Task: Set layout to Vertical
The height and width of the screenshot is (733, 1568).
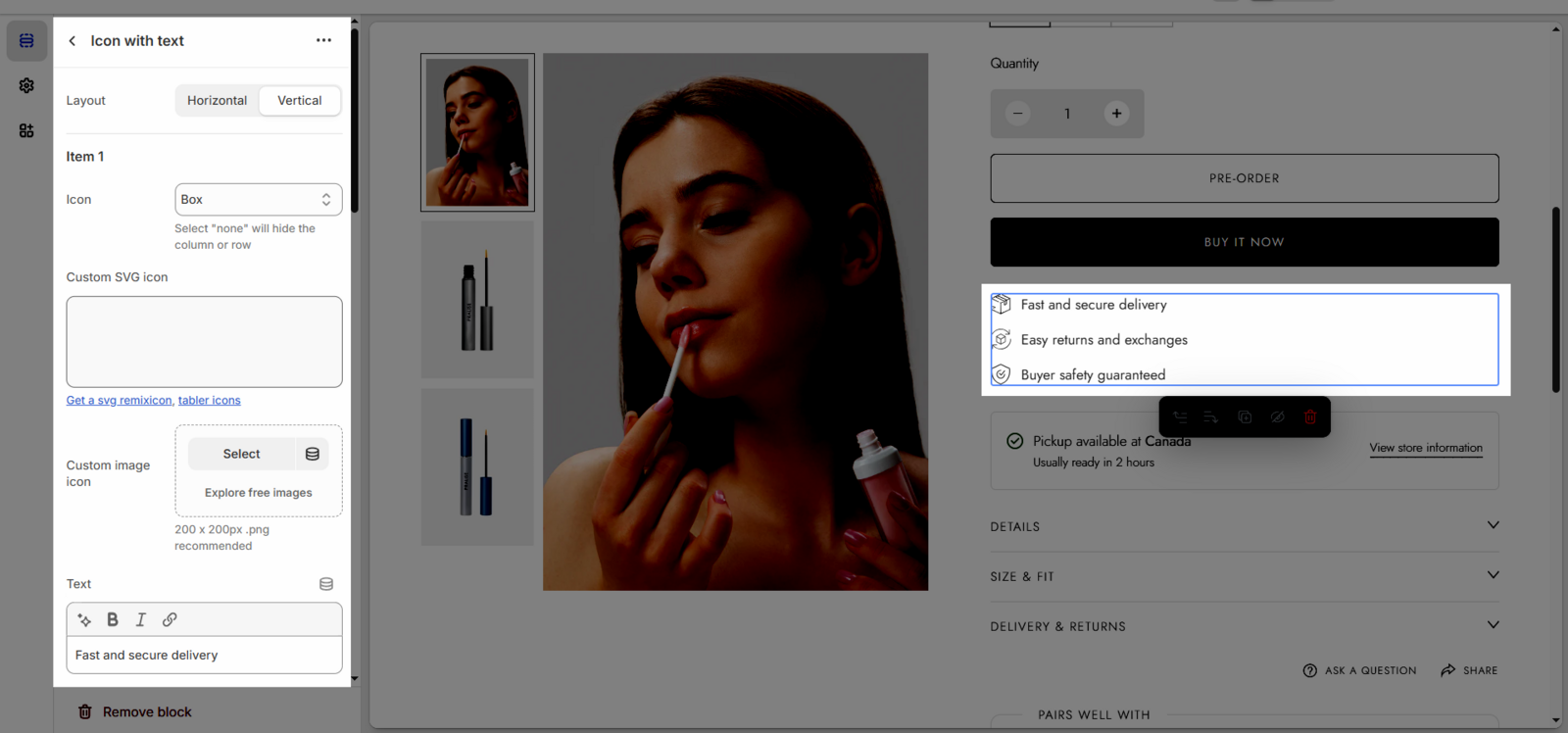Action: tap(299, 101)
